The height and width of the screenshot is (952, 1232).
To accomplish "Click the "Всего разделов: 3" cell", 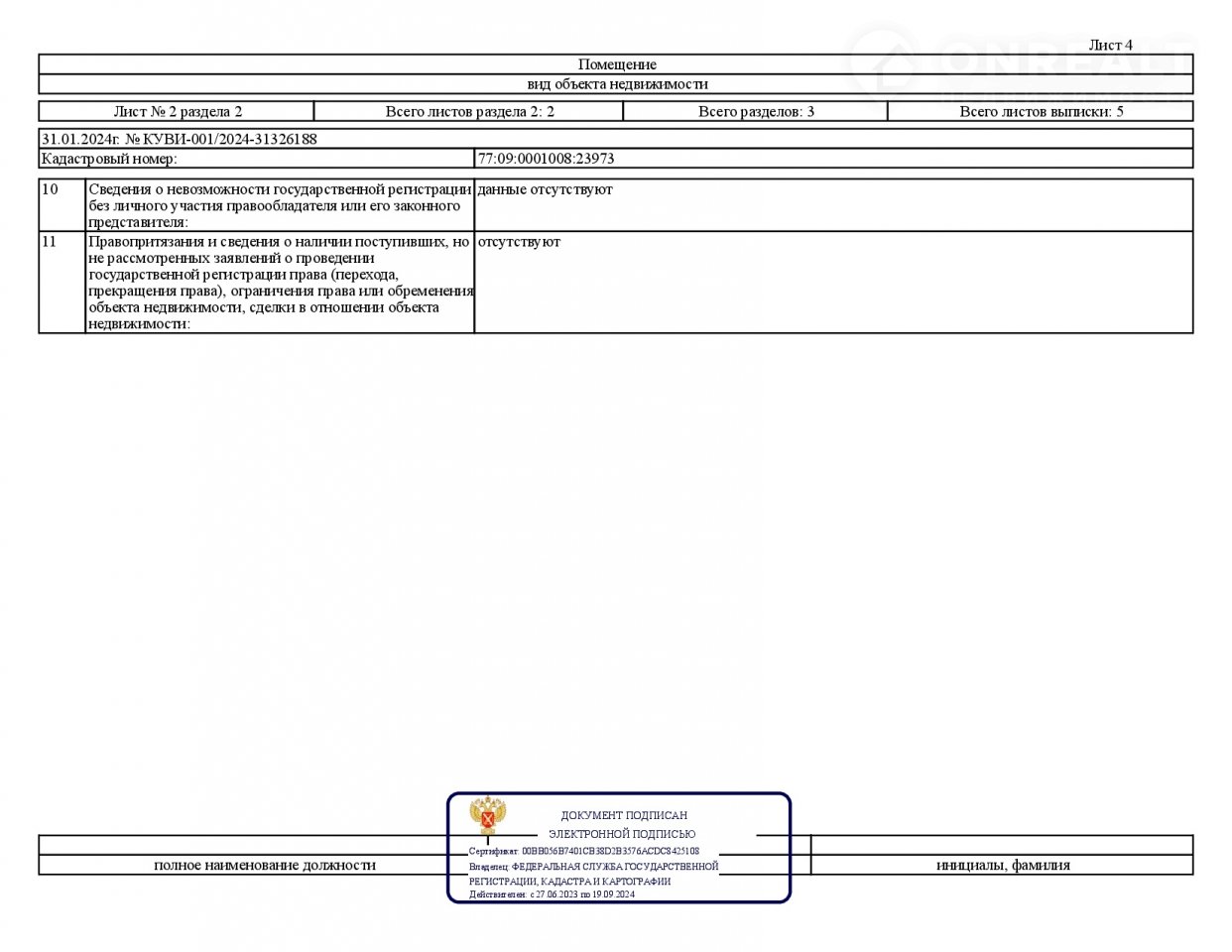I will point(756,111).
